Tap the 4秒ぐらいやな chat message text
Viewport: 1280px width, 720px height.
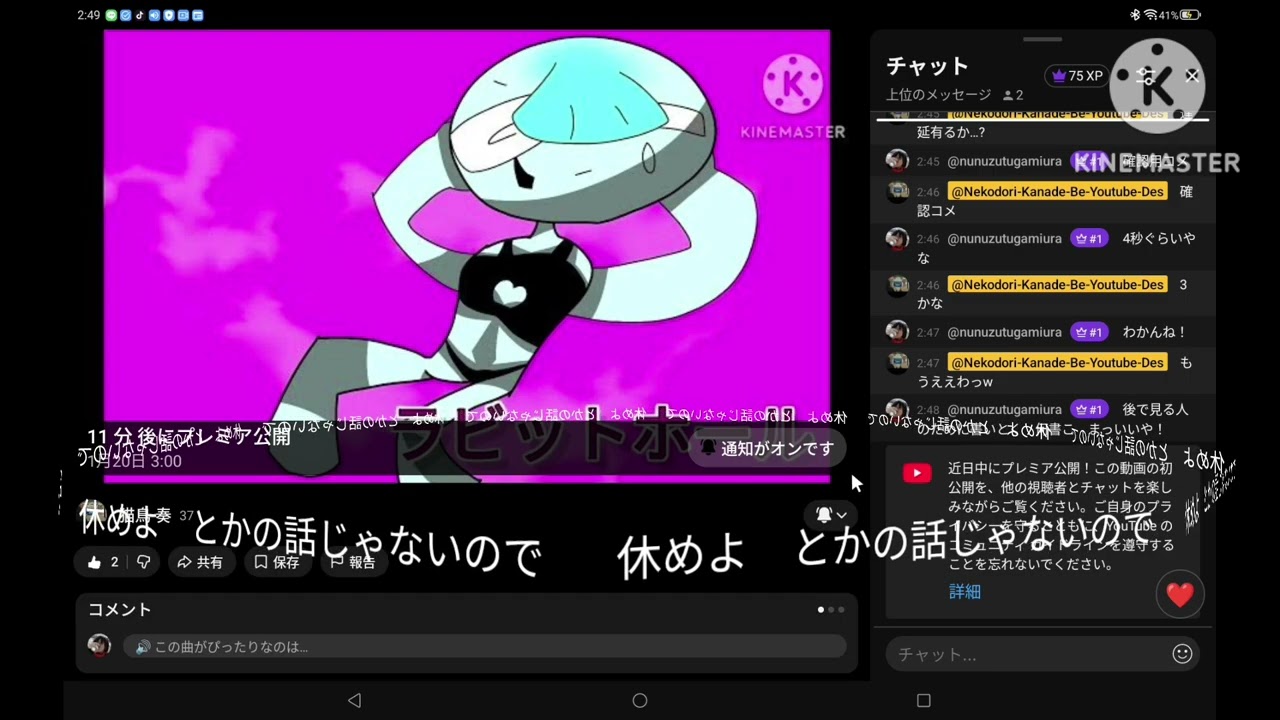coord(1057,248)
